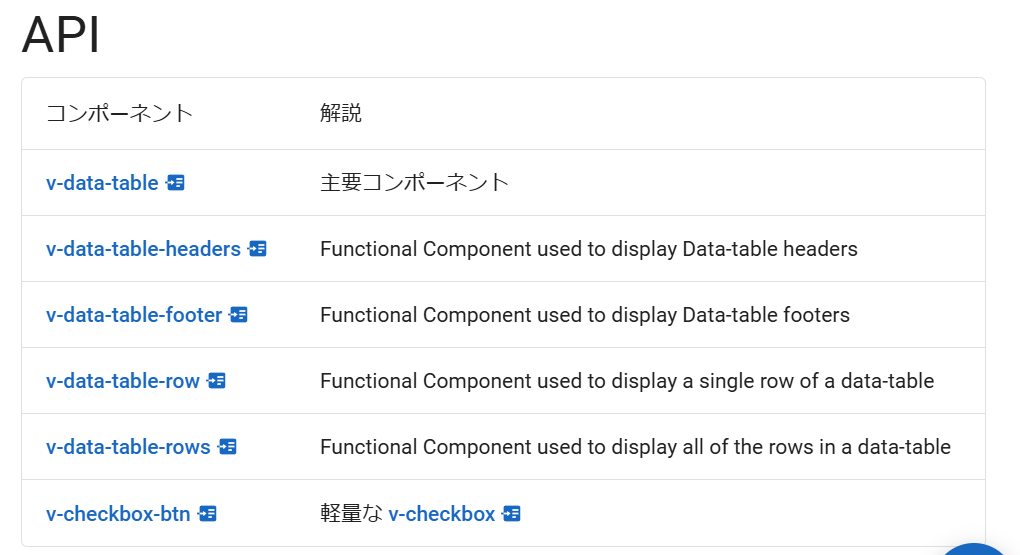Click the page icon beside v-data-table

(176, 183)
